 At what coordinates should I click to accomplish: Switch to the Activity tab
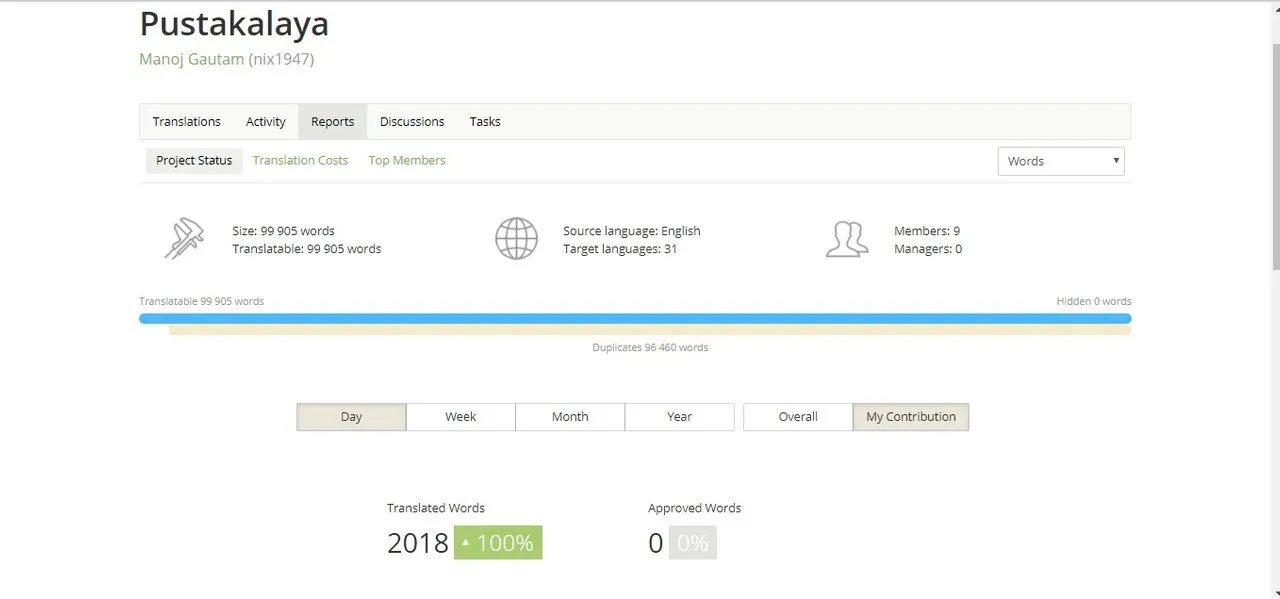click(266, 122)
